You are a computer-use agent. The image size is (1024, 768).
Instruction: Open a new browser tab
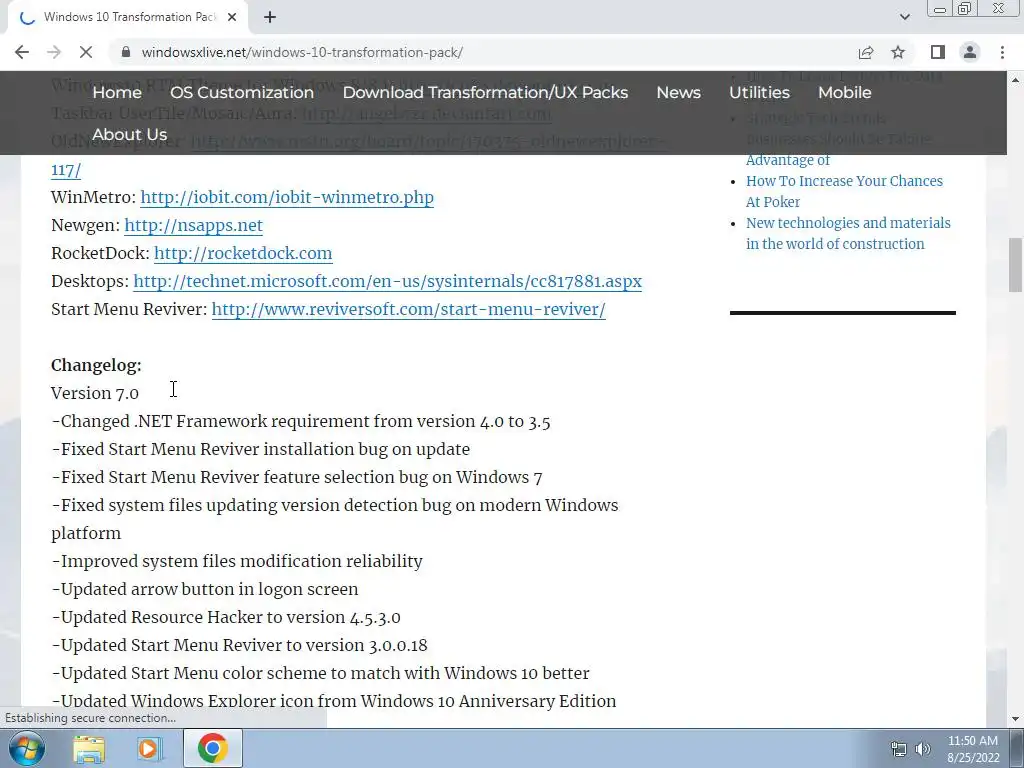coord(270,17)
